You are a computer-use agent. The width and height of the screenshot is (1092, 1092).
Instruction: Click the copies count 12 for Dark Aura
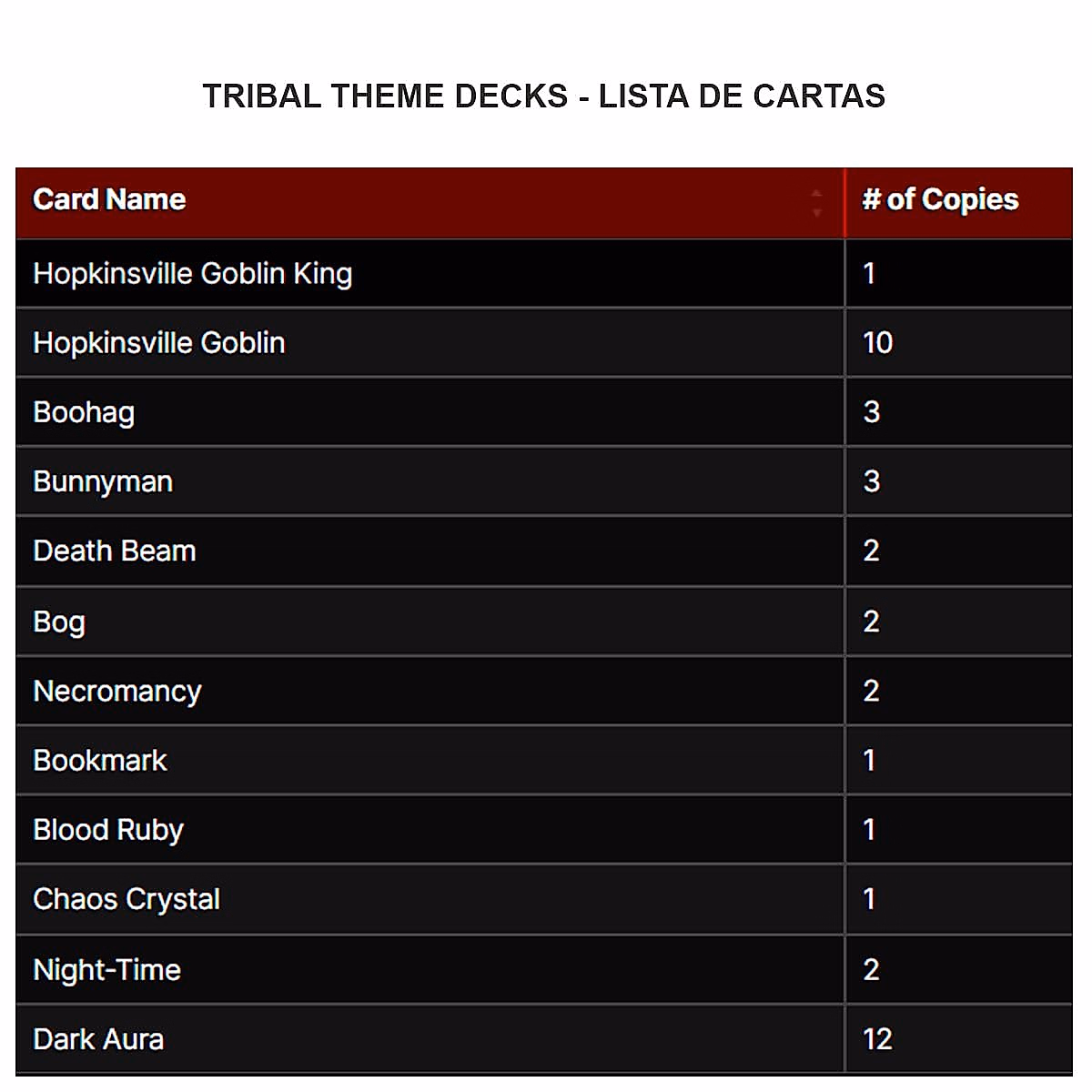[877, 1039]
